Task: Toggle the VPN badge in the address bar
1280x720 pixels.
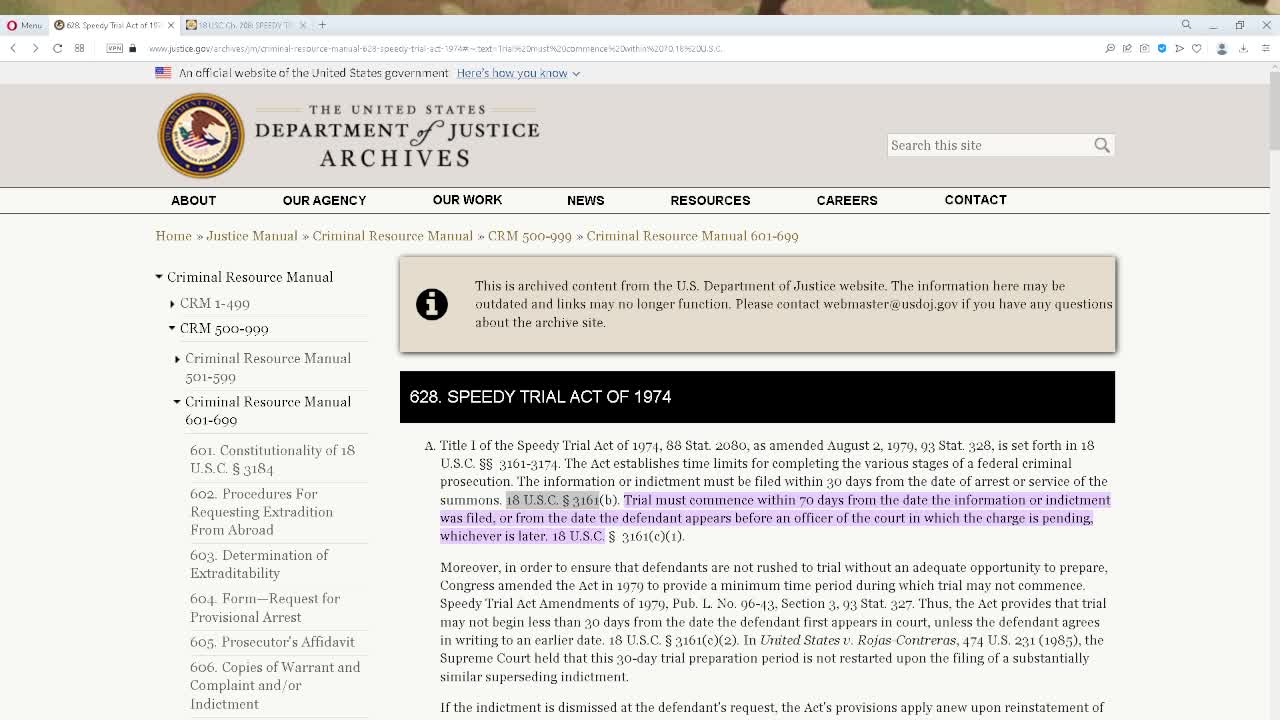Action: 115,48
